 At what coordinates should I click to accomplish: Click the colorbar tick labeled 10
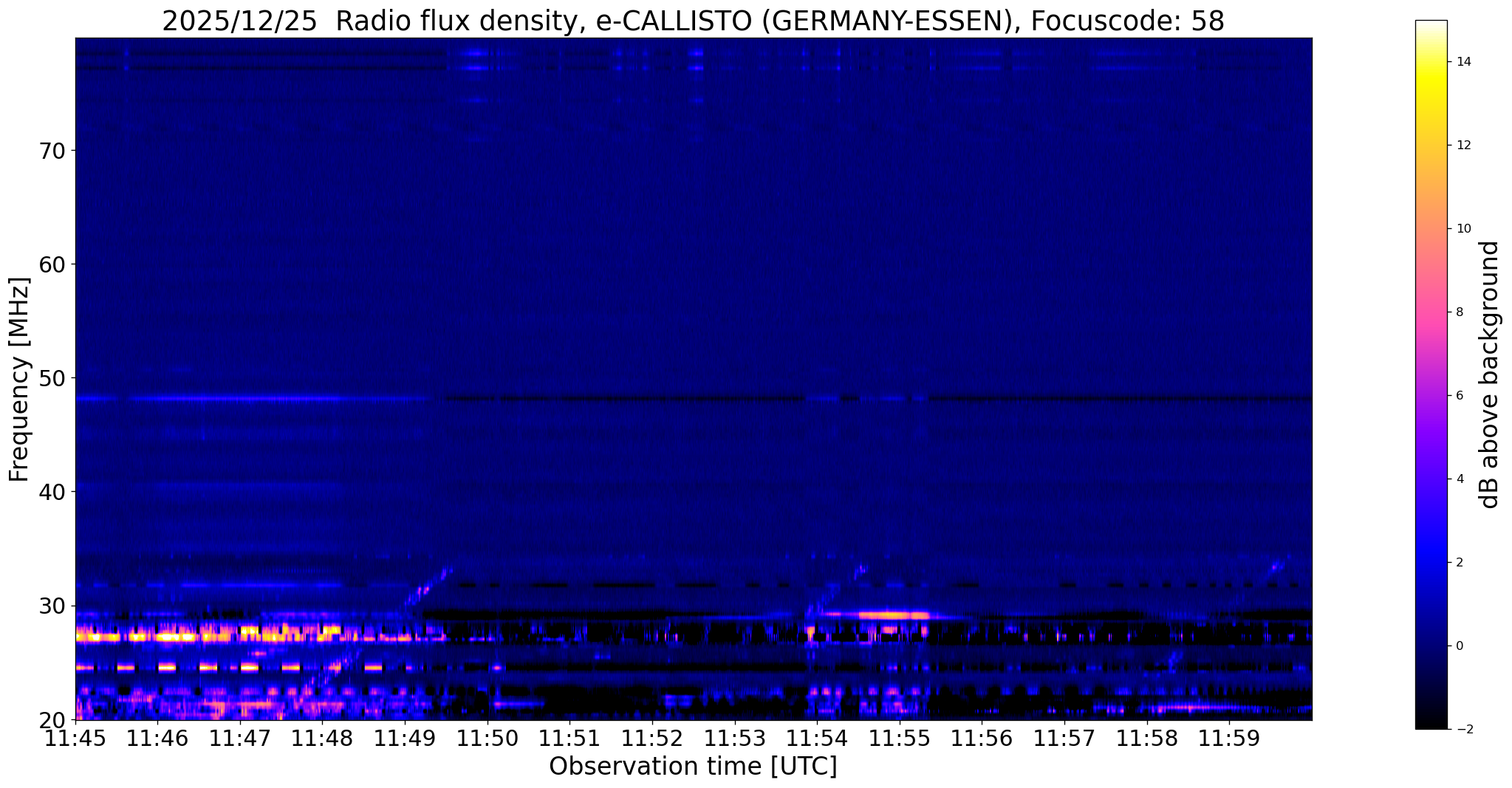1463,229
